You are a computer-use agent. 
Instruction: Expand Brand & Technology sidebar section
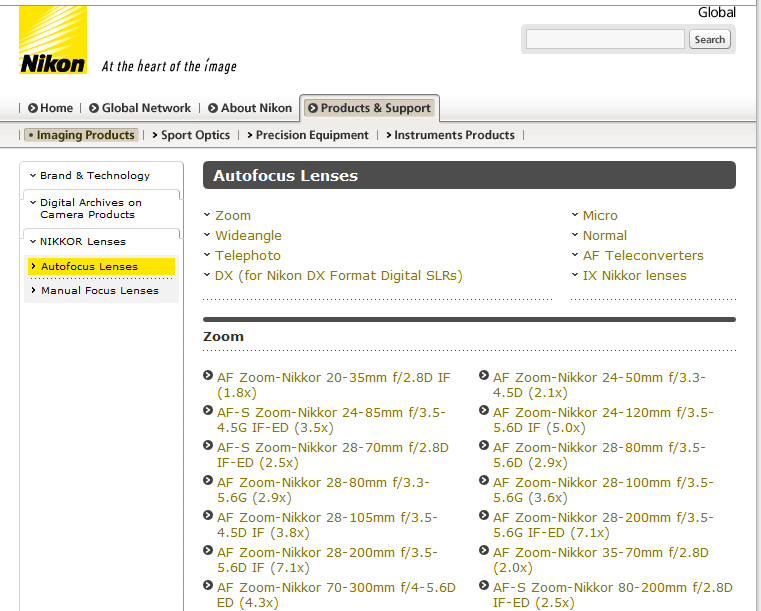94,175
